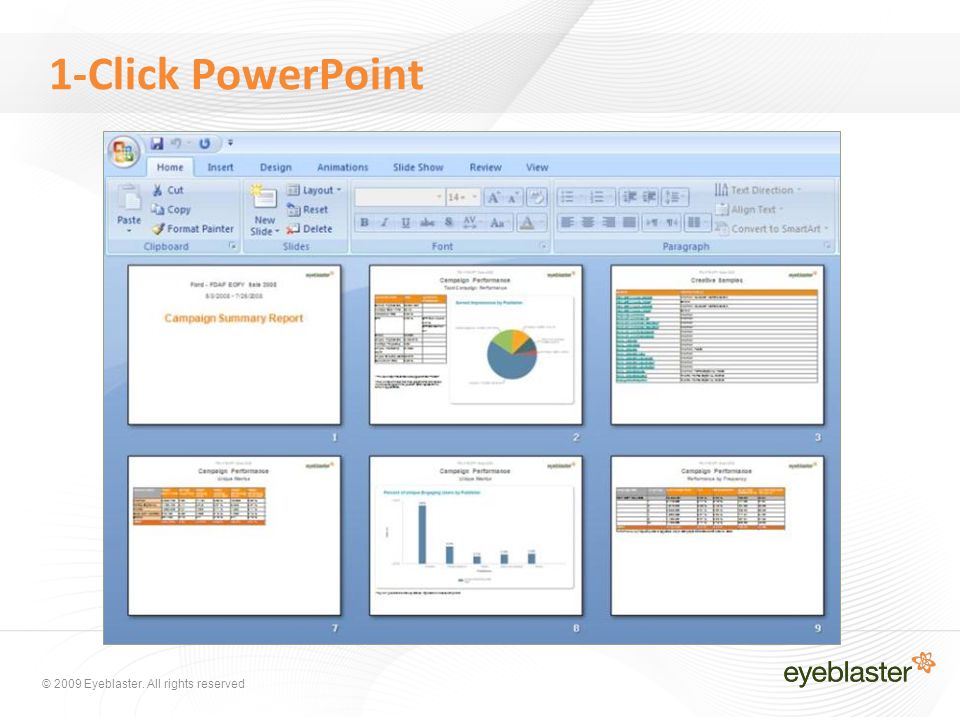The height and width of the screenshot is (720, 960).
Task: Toggle Bold formatting
Action: [x=364, y=222]
